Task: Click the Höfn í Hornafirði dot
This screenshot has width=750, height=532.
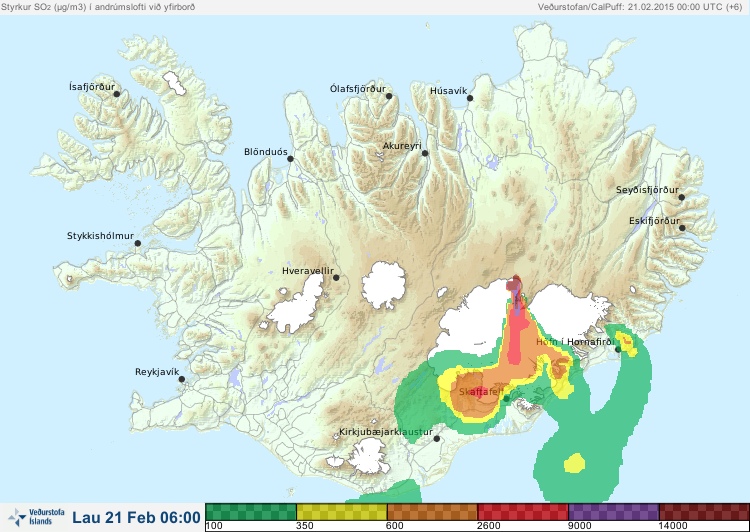Action: tap(618, 350)
